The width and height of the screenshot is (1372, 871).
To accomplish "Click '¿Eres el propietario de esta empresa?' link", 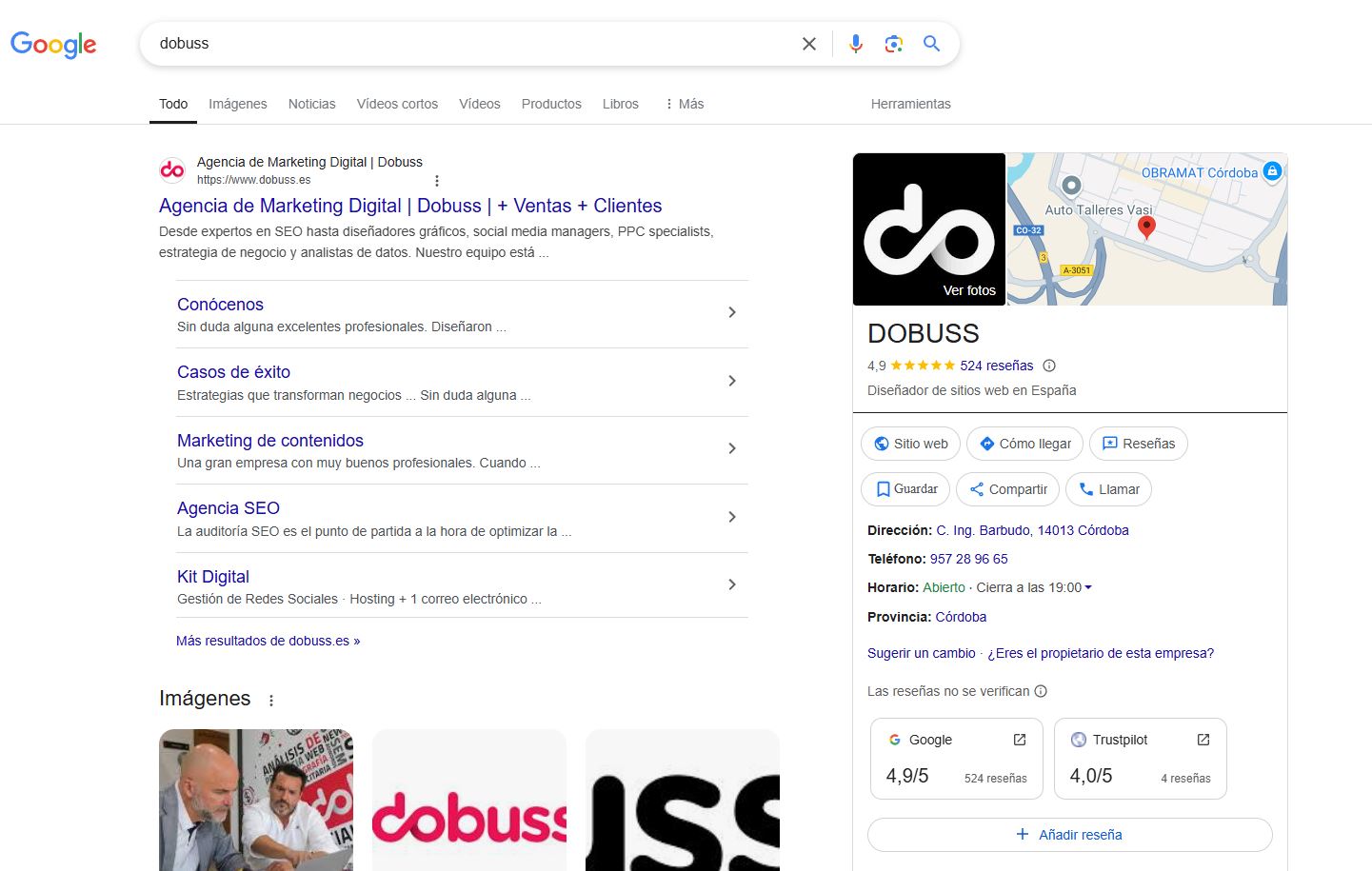I will pyautogui.click(x=1101, y=653).
